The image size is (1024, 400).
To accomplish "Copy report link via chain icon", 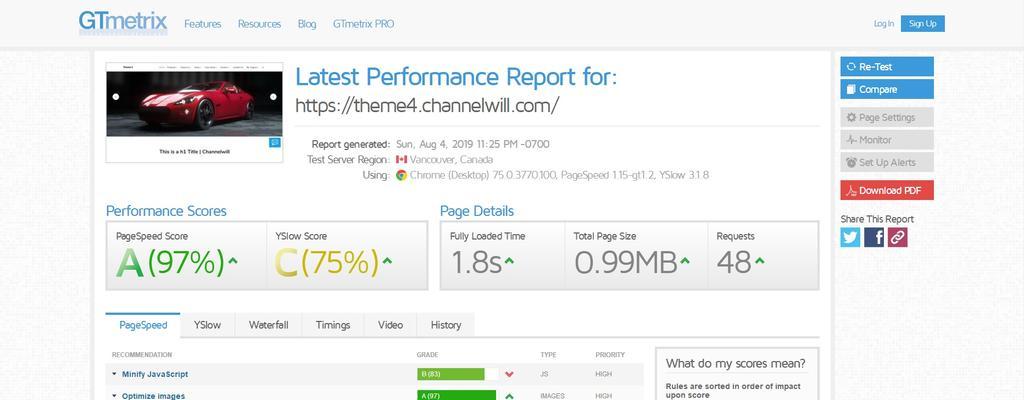I will coord(898,237).
